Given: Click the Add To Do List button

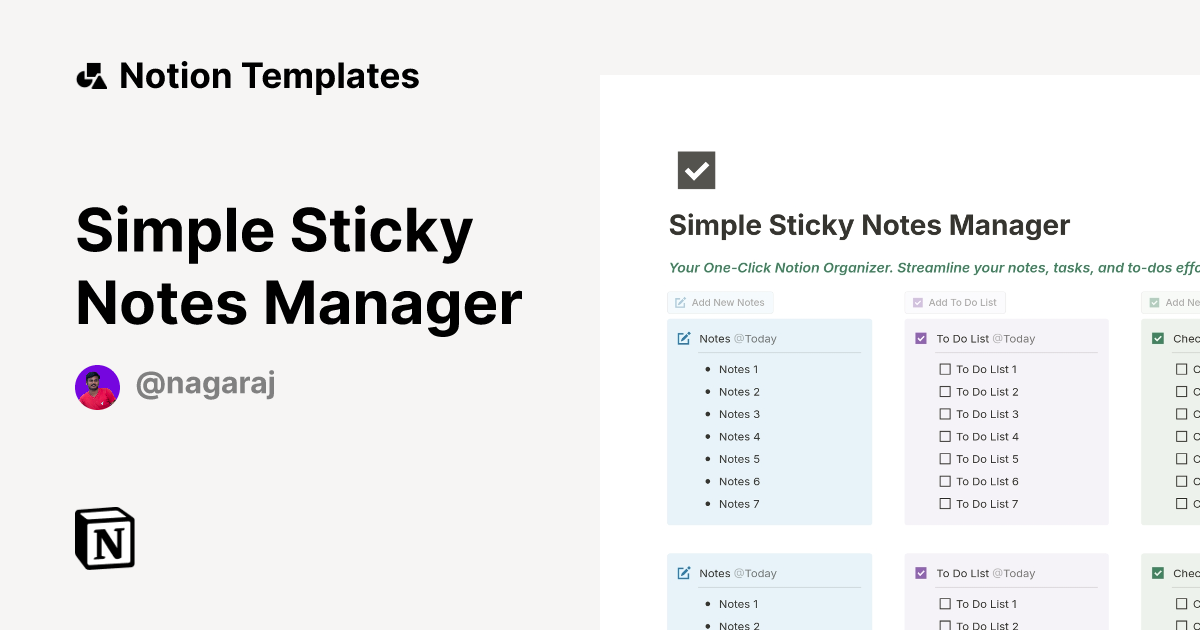Looking at the screenshot, I should (x=955, y=302).
